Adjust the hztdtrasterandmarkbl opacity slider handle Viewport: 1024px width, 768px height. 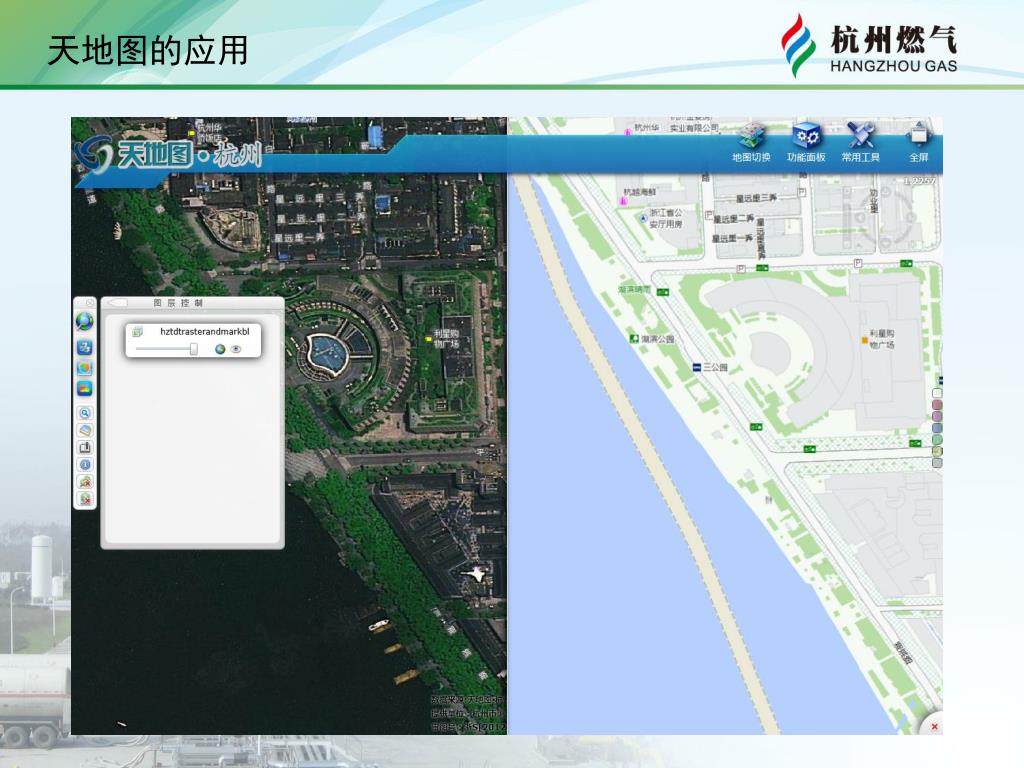pos(193,349)
